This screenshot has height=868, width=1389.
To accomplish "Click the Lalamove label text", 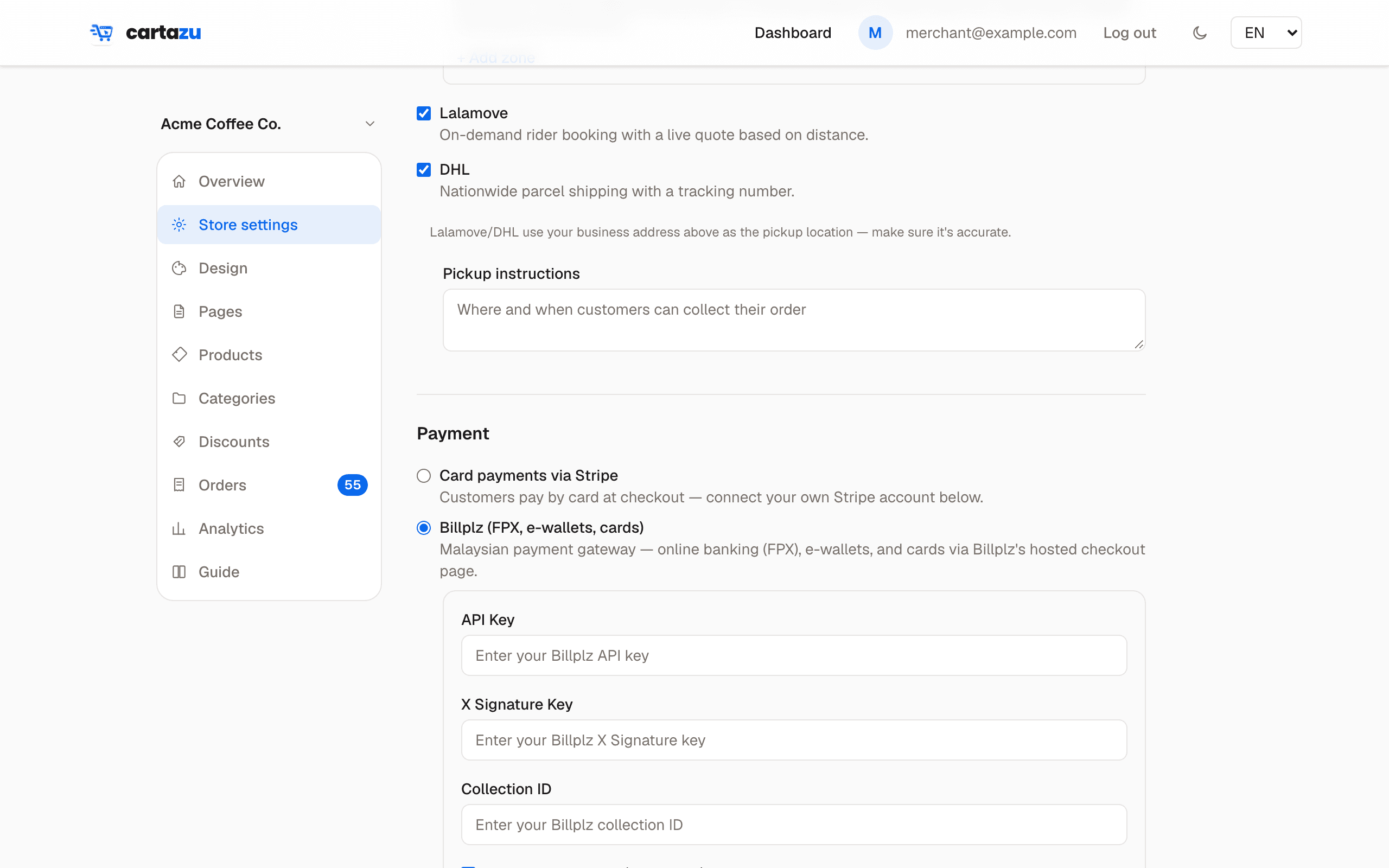I will [474, 113].
